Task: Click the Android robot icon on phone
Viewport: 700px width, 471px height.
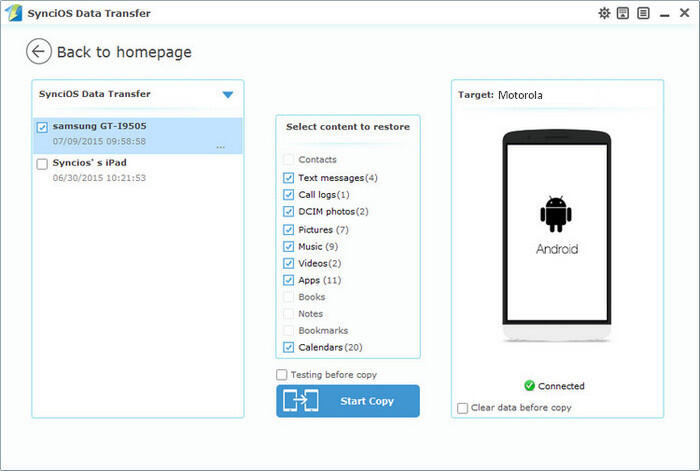Action: pos(557,213)
